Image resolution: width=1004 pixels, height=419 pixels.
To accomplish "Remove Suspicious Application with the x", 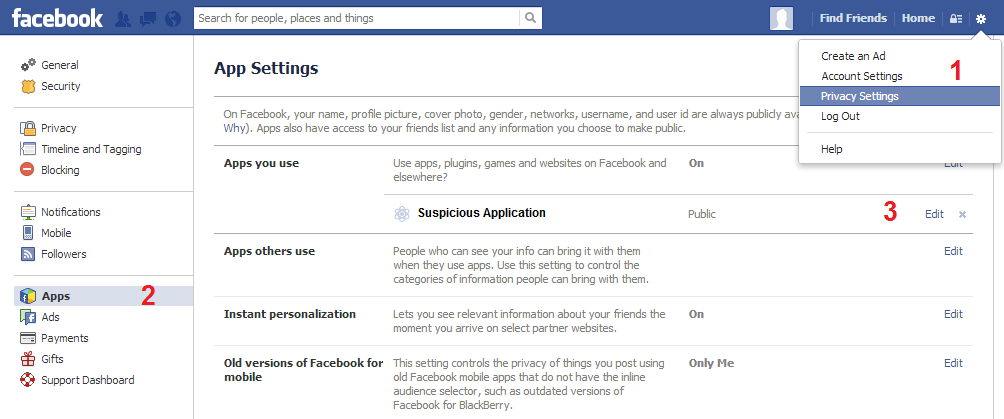I will point(962,215).
